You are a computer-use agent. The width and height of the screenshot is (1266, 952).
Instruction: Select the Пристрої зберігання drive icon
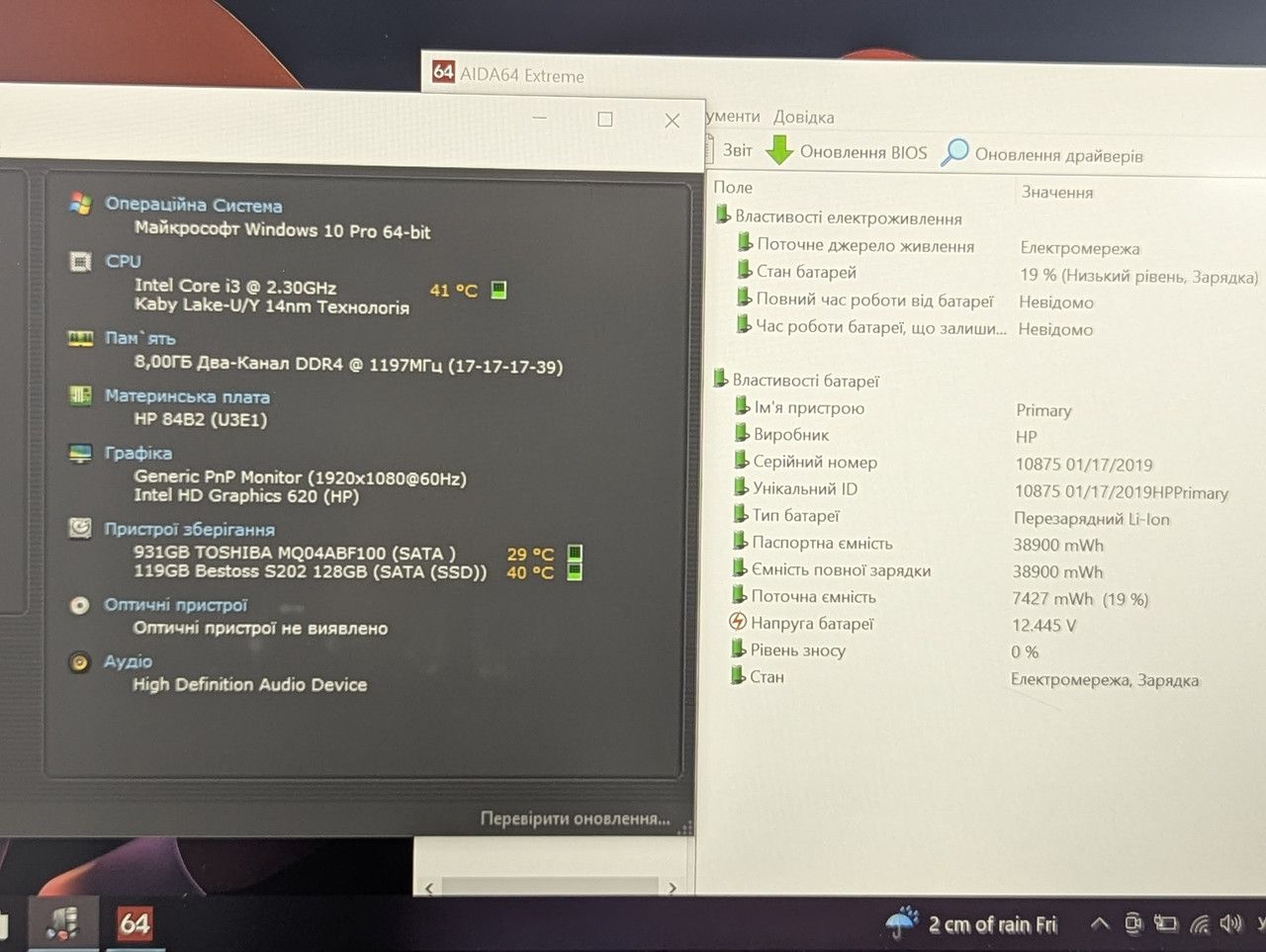point(80,528)
